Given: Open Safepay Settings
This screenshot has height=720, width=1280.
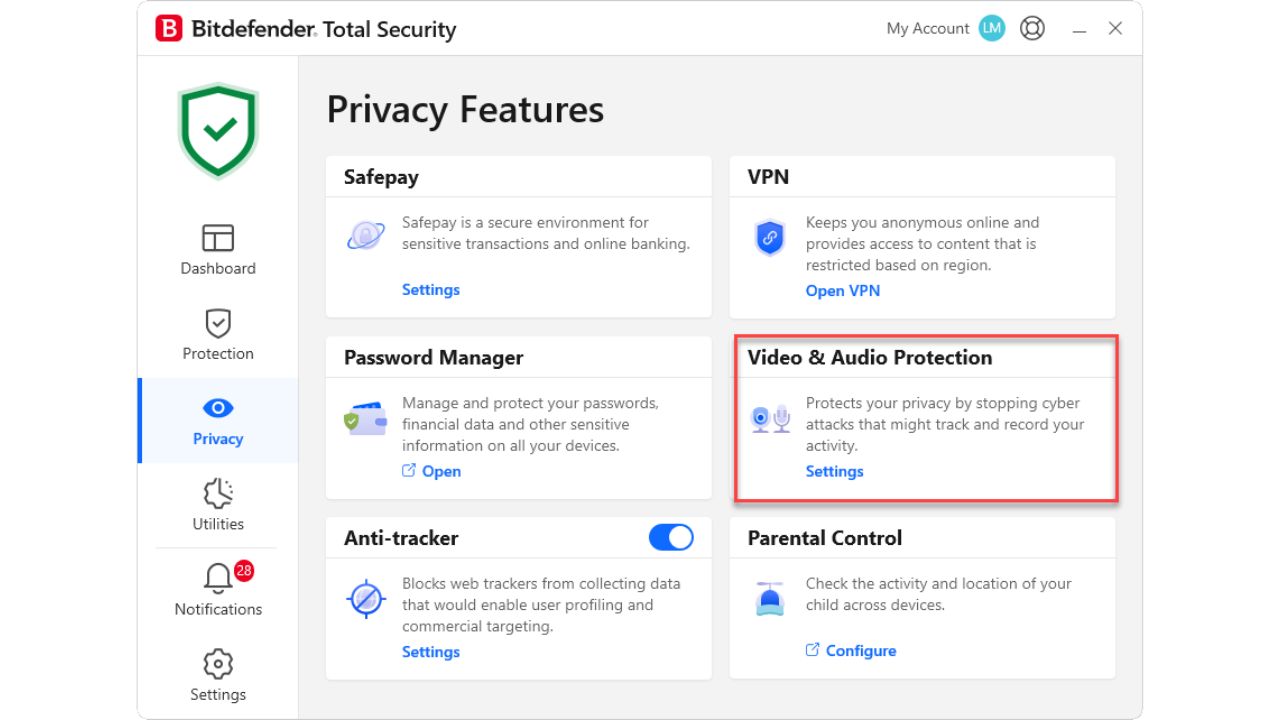Looking at the screenshot, I should (x=430, y=289).
